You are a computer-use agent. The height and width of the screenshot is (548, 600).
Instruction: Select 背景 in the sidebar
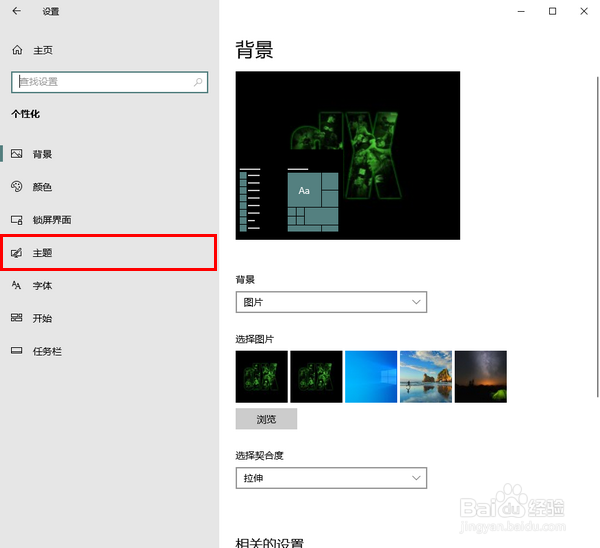(109, 154)
